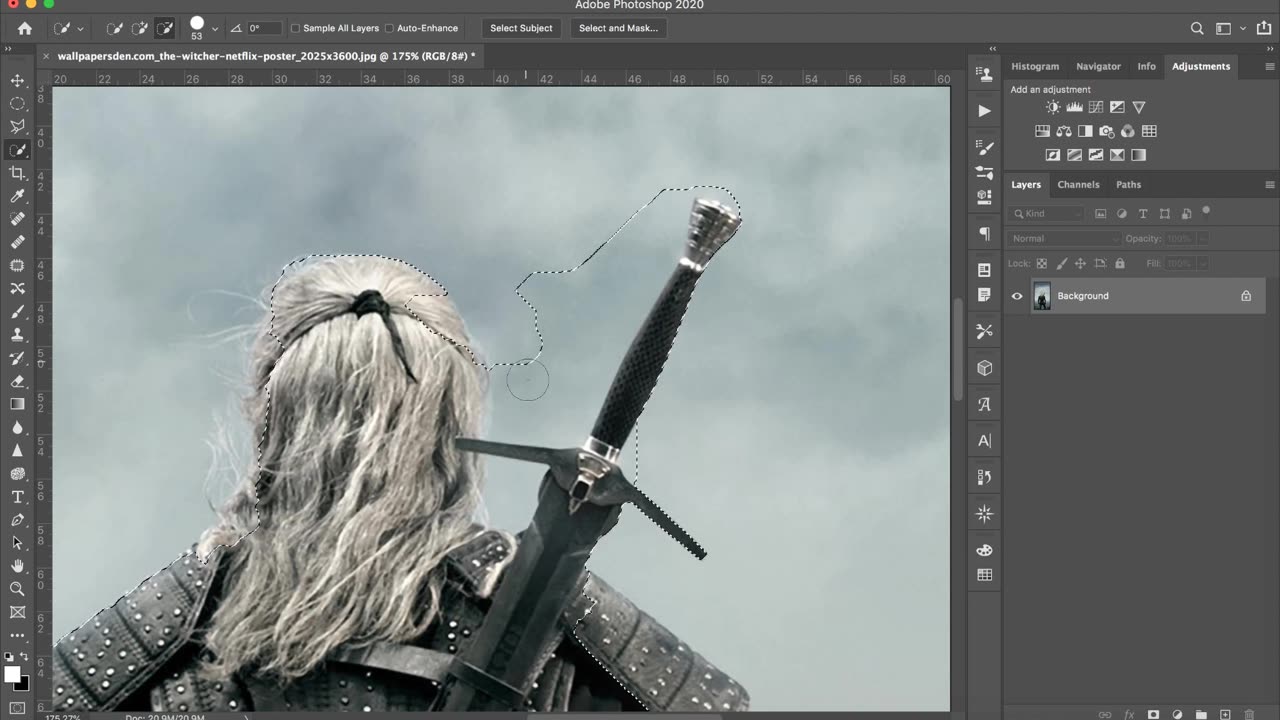The width and height of the screenshot is (1280, 720).
Task: Choose Add to Selection mode button
Action: pos(140,29)
